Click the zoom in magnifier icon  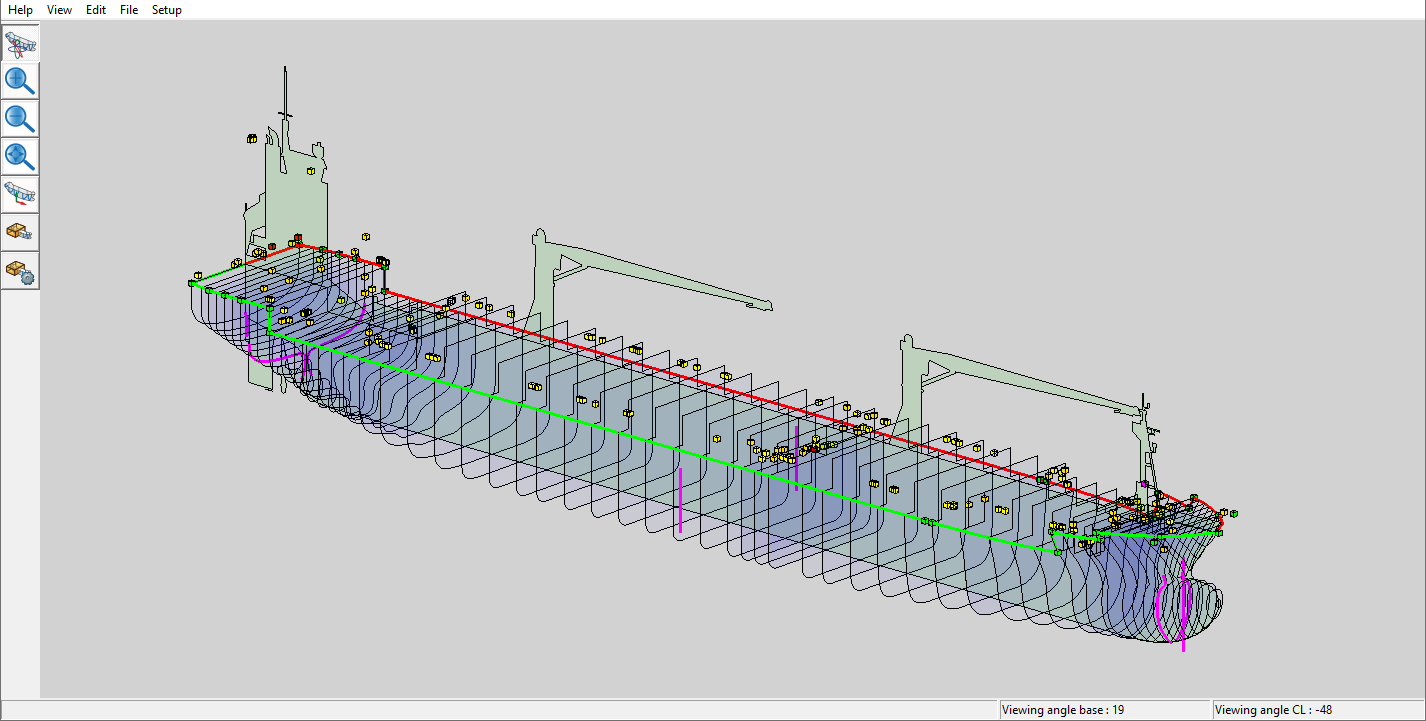(x=20, y=81)
